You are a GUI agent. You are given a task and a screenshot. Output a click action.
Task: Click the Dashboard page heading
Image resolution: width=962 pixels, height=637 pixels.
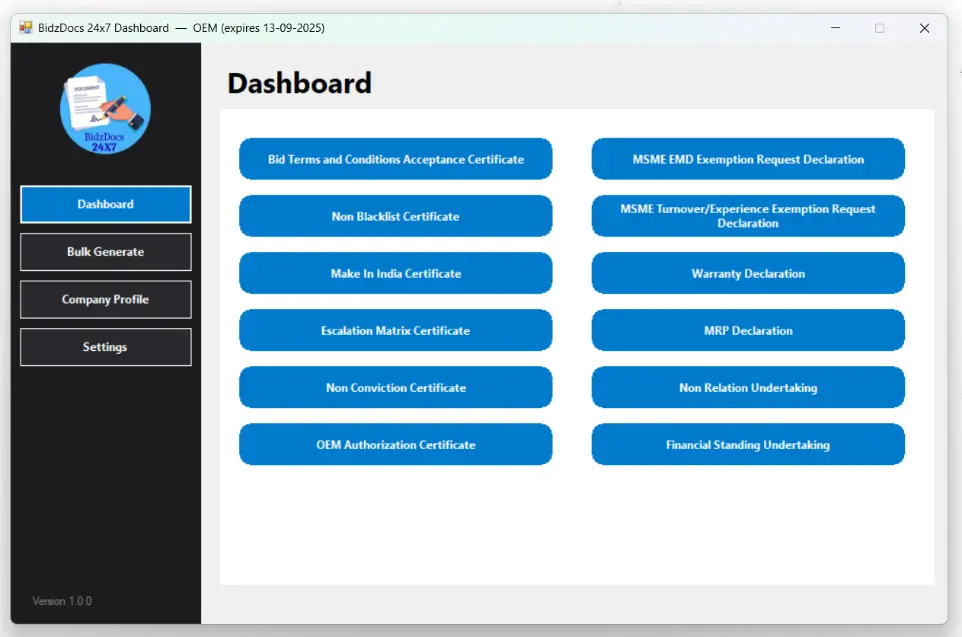click(x=299, y=83)
